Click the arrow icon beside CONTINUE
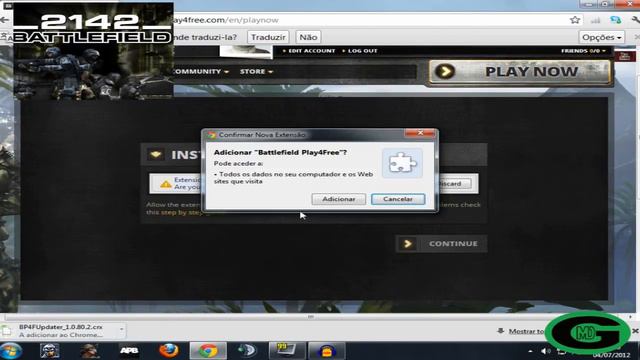This screenshot has height=360, width=640. [407, 244]
